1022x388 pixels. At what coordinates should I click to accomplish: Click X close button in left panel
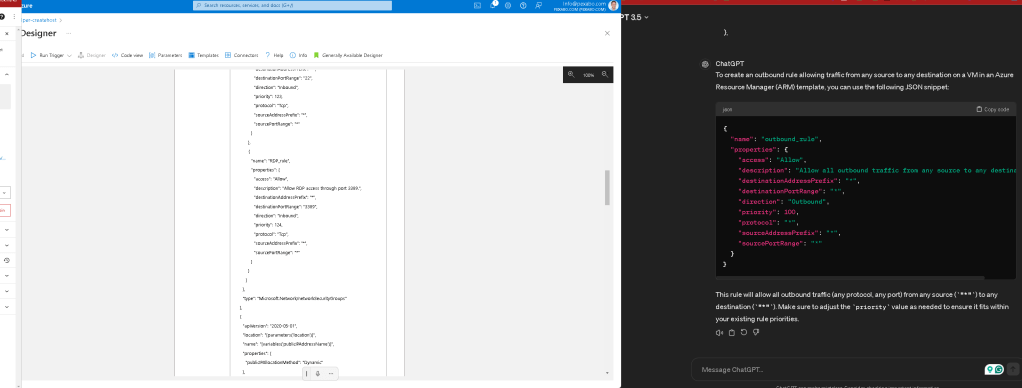click(x=7, y=33)
